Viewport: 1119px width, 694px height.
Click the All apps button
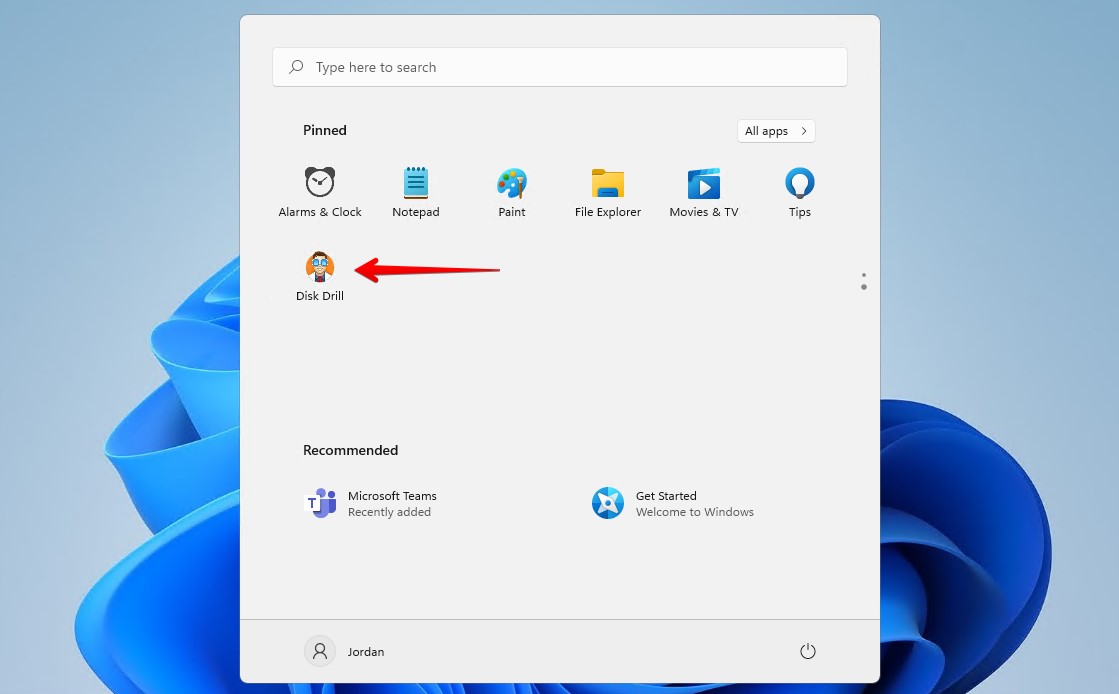[x=776, y=130]
